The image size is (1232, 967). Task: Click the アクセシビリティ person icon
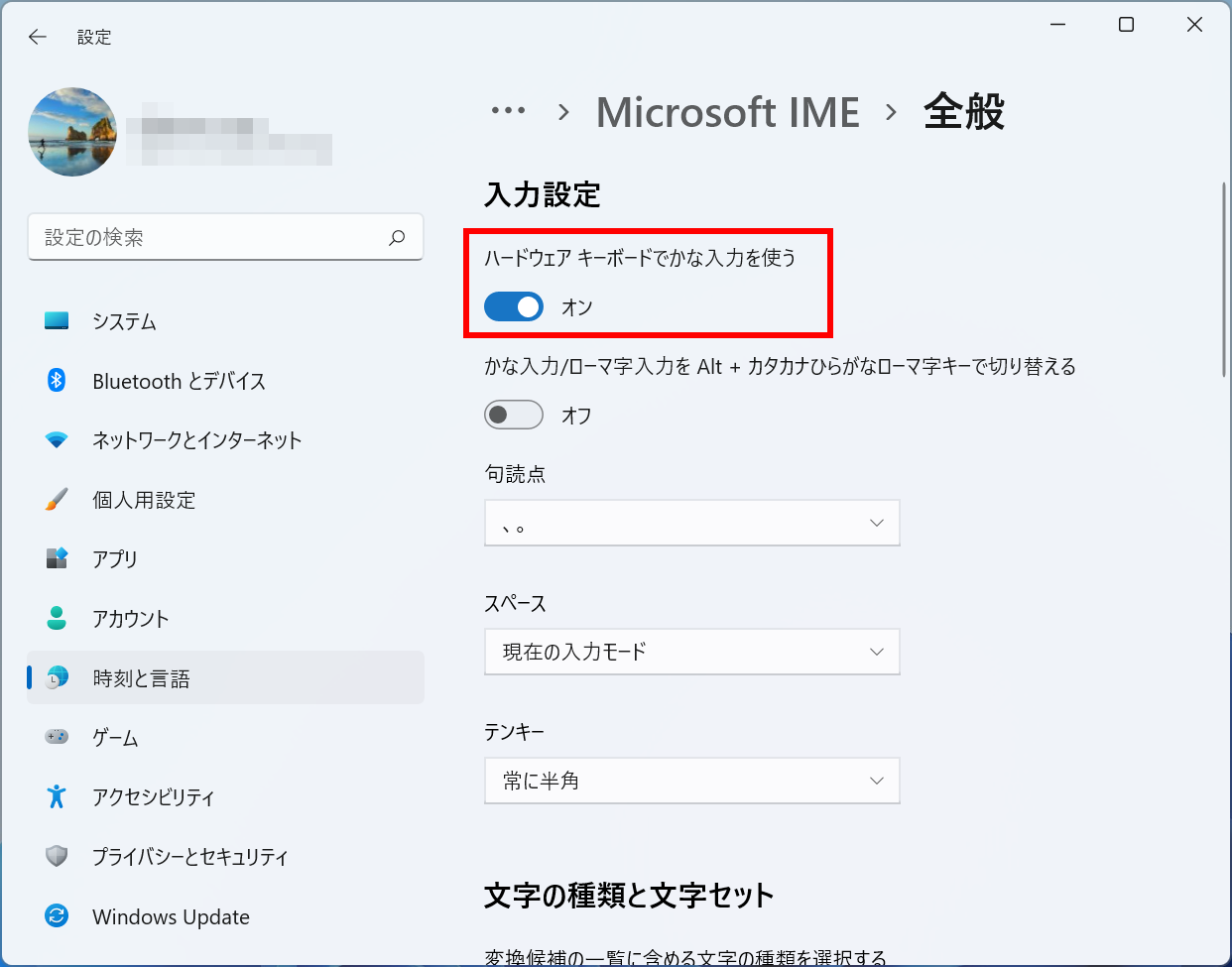pos(57,796)
